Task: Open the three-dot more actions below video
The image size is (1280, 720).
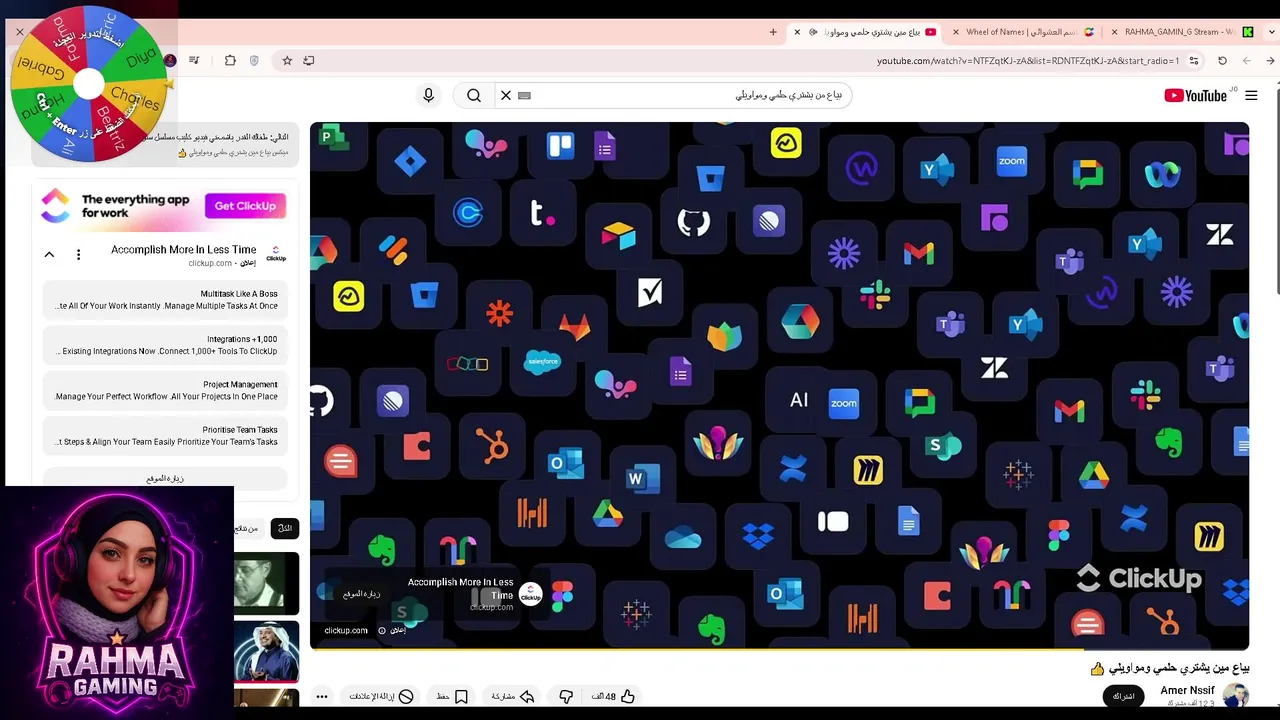Action: pyautogui.click(x=322, y=696)
